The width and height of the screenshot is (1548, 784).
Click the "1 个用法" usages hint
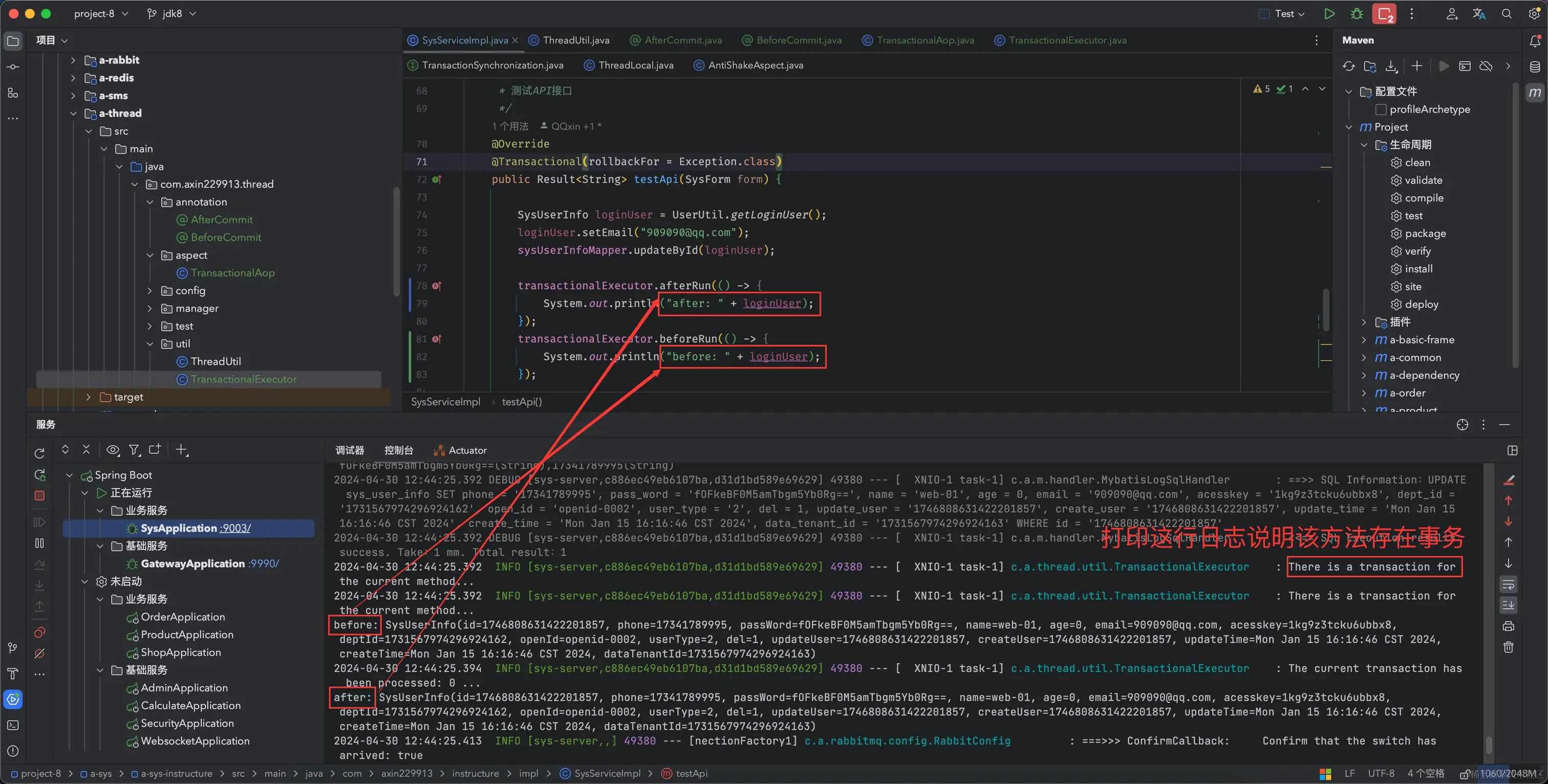pyautogui.click(x=510, y=126)
